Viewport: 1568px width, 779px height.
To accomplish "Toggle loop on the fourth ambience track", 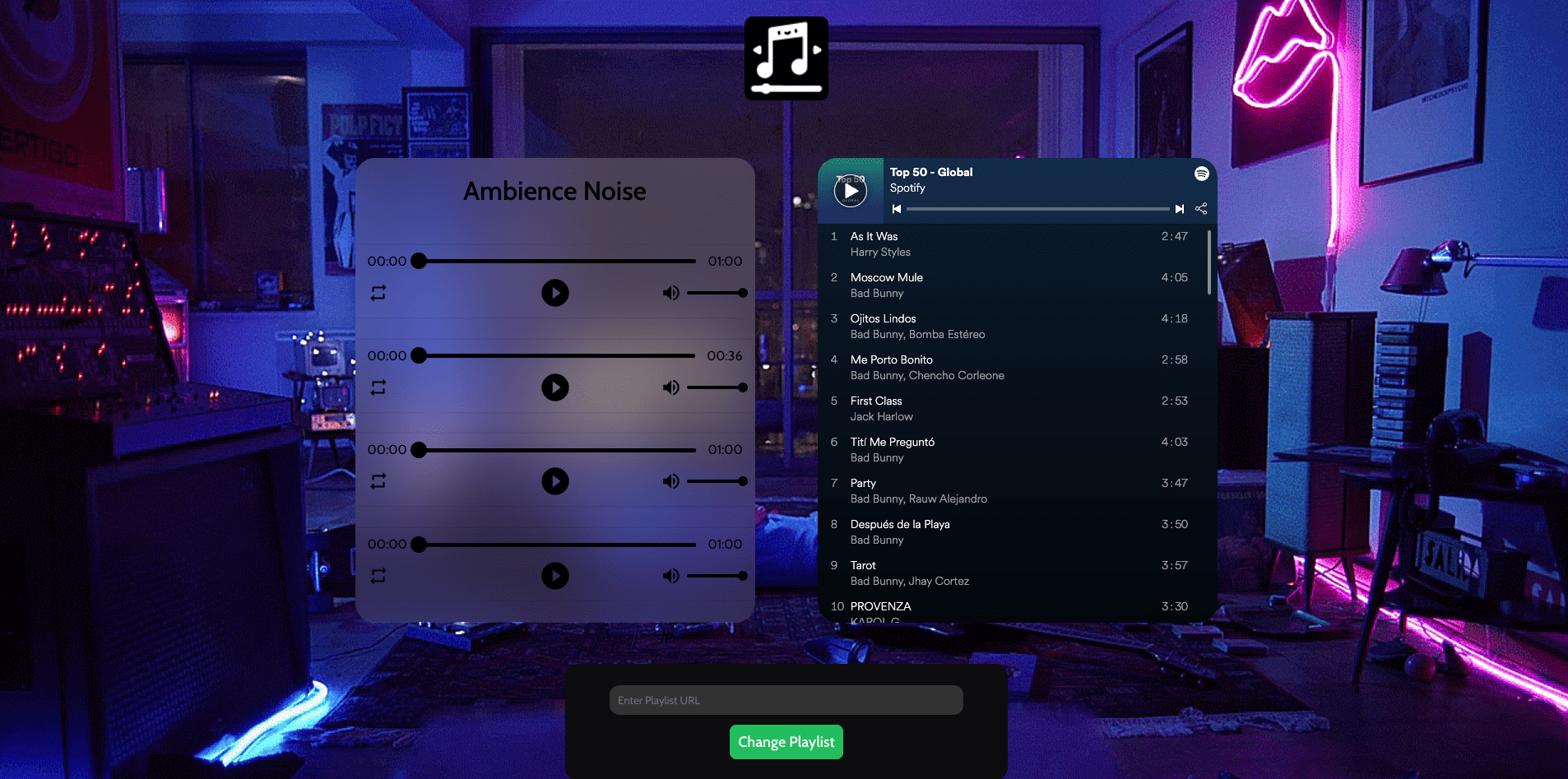I will coord(378,576).
